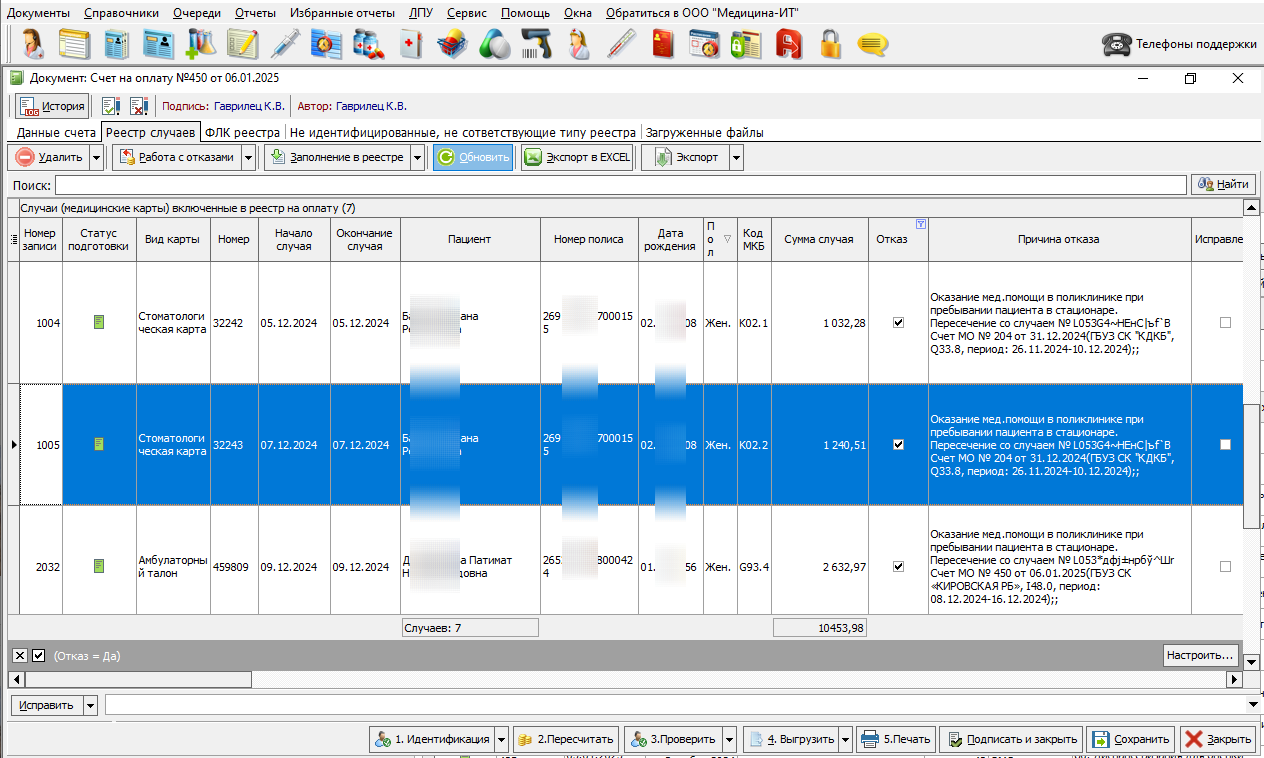Click the green and white pills icon
The image size is (1264, 758).
pyautogui.click(x=495, y=44)
